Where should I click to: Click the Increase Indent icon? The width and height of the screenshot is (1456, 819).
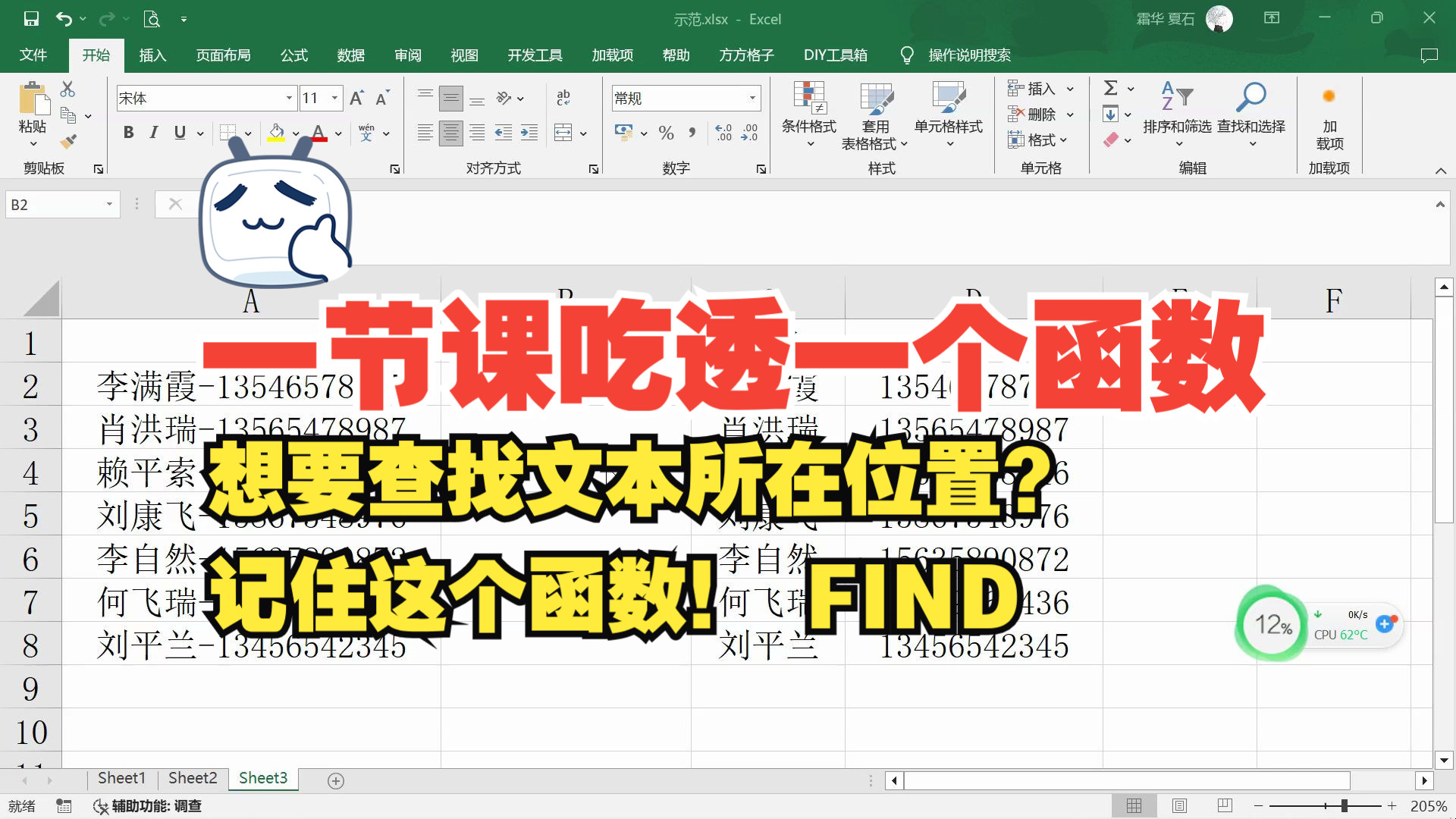(529, 133)
